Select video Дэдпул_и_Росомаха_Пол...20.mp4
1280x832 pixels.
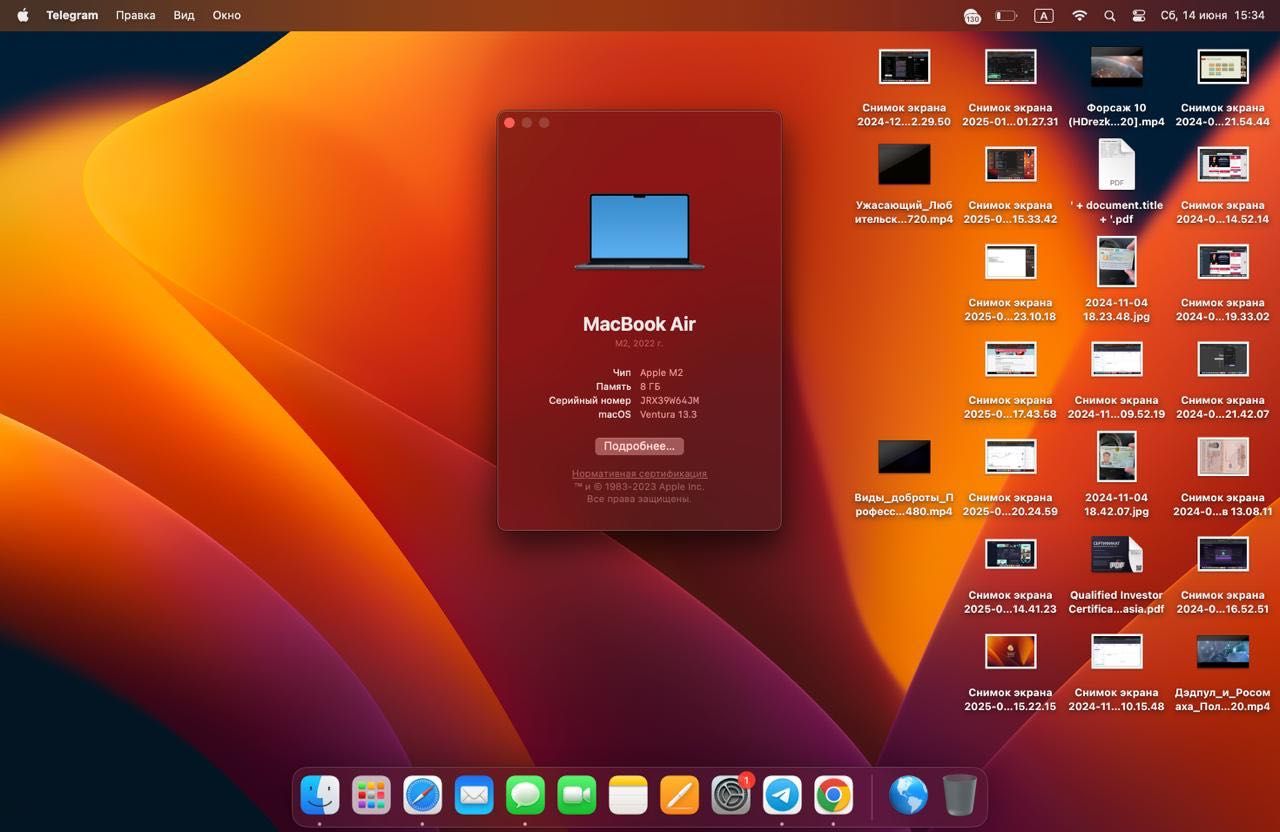1222,672
